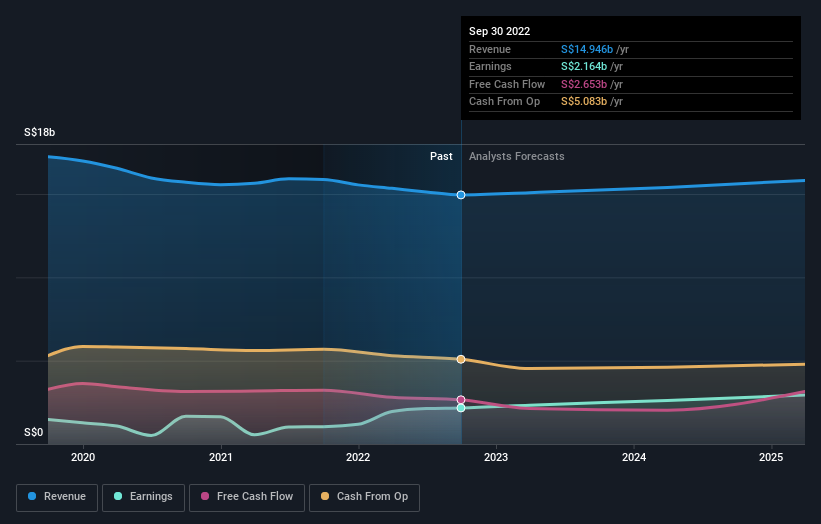Toggle the Free Cash Flow legend series
Screen dimensions: 821x524
point(247,497)
